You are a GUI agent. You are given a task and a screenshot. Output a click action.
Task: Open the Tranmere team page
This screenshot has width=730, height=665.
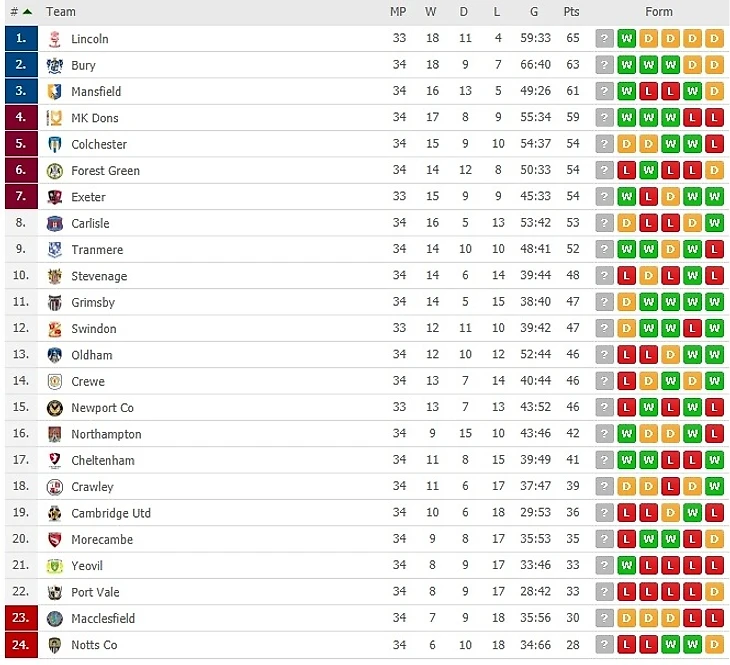[97, 250]
